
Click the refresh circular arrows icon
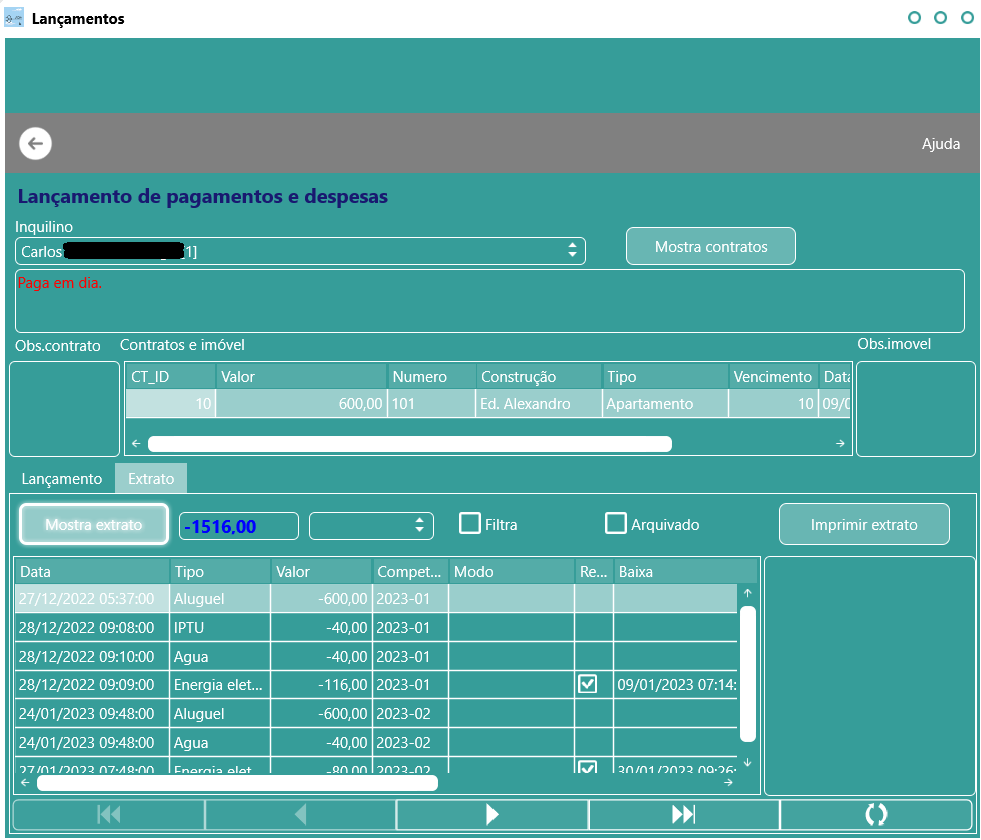(876, 814)
